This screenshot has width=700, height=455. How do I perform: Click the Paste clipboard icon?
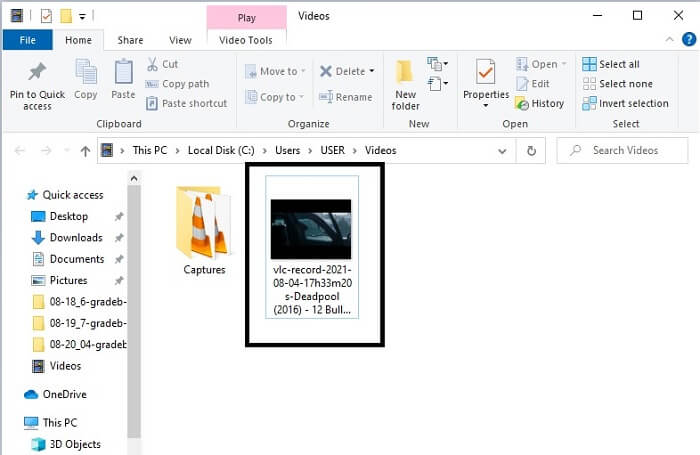tap(123, 71)
